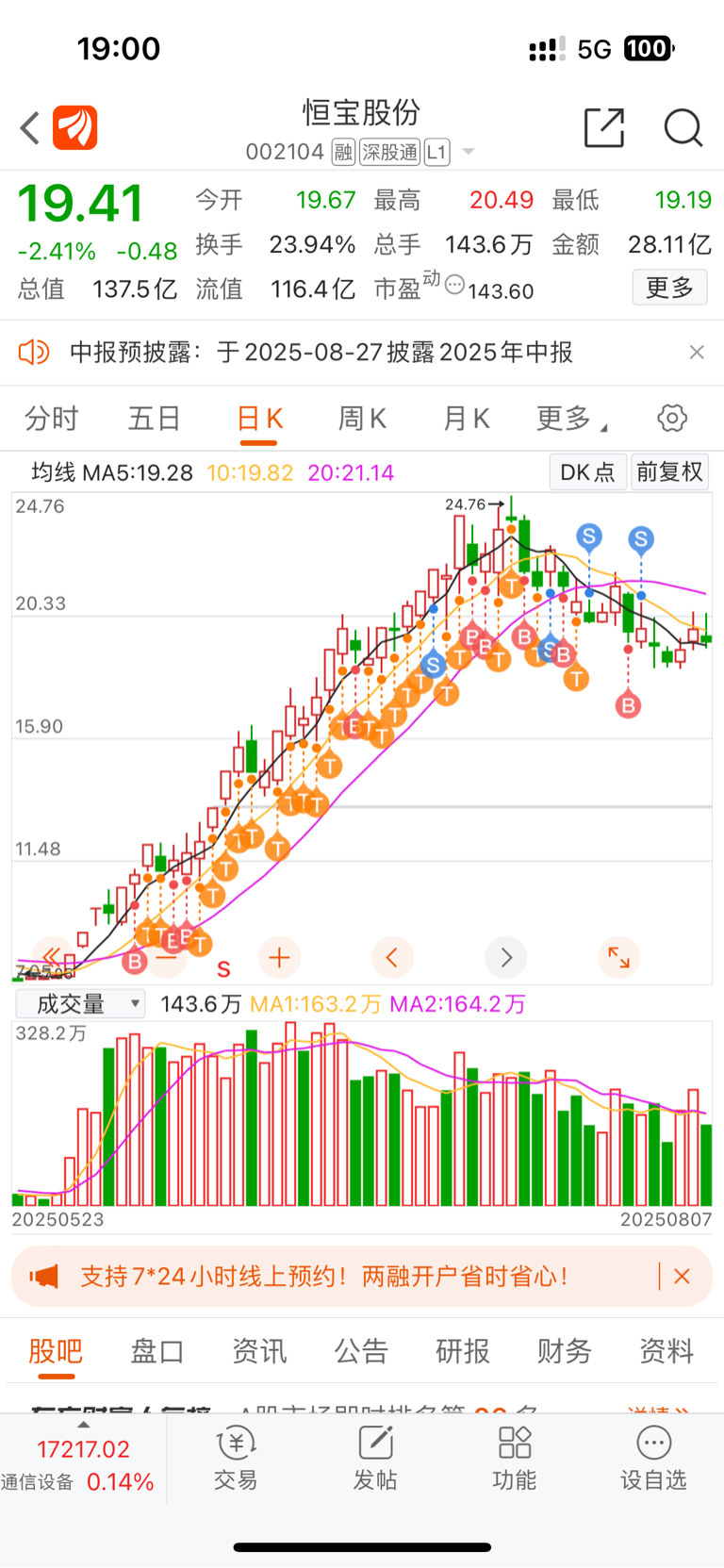The width and height of the screenshot is (724, 1568).
Task: Dismiss the 中报预披露 notice
Action: (697, 353)
